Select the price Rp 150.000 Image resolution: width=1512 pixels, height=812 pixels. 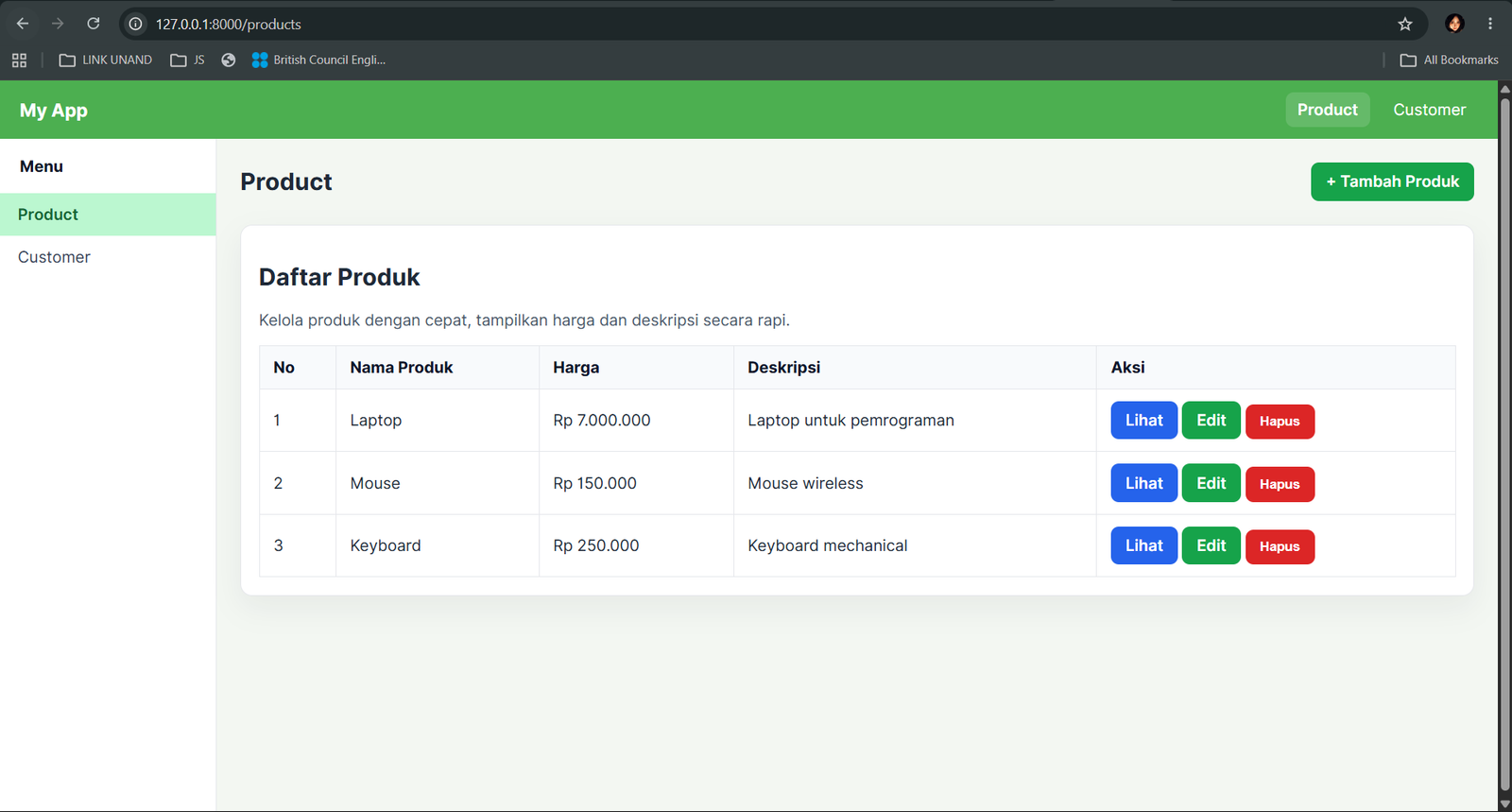[595, 483]
